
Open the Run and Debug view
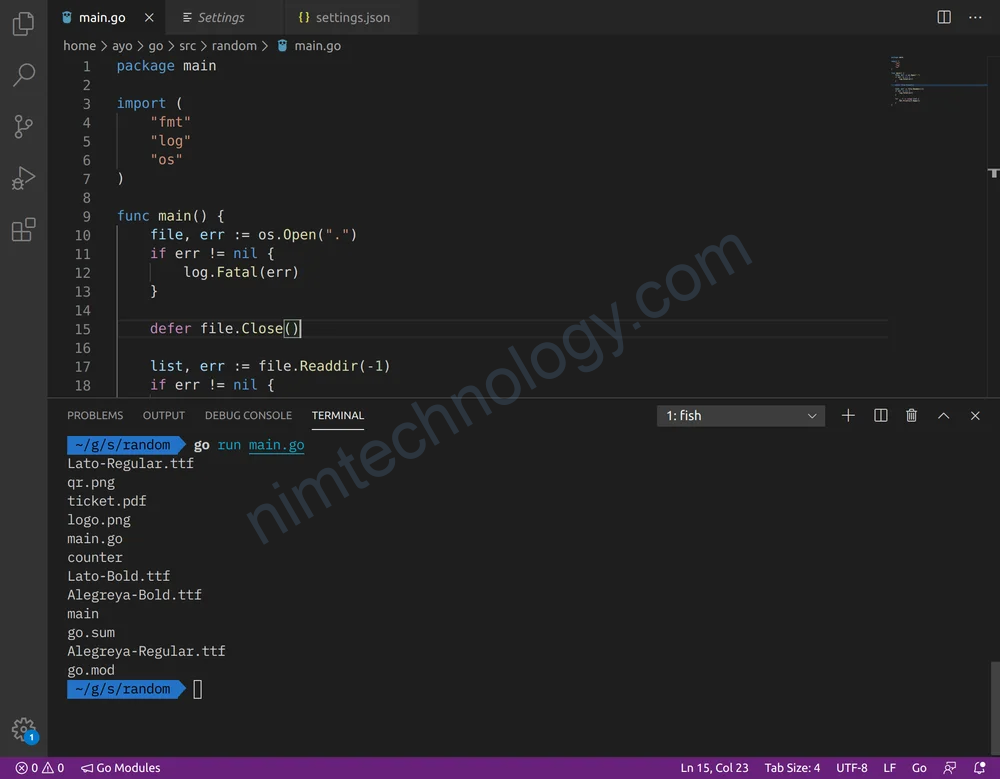pyautogui.click(x=23, y=178)
